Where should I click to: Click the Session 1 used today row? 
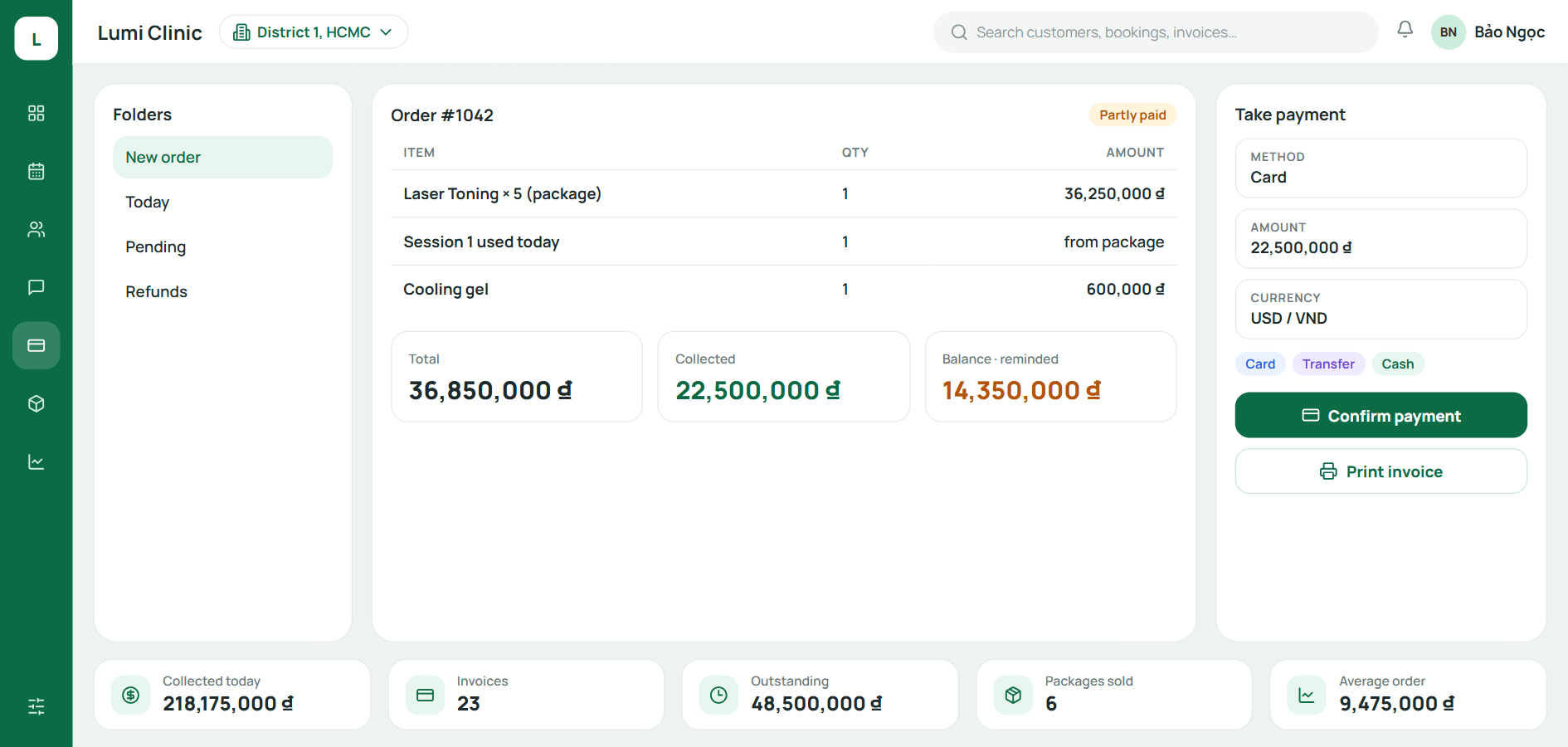[x=783, y=242]
